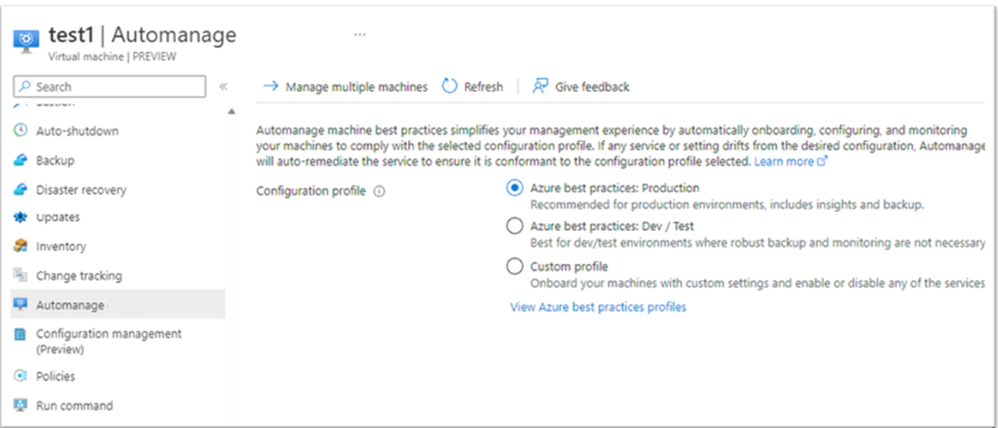Open View Azure best practices profiles link
This screenshot has width=998, height=428.
(x=598, y=307)
